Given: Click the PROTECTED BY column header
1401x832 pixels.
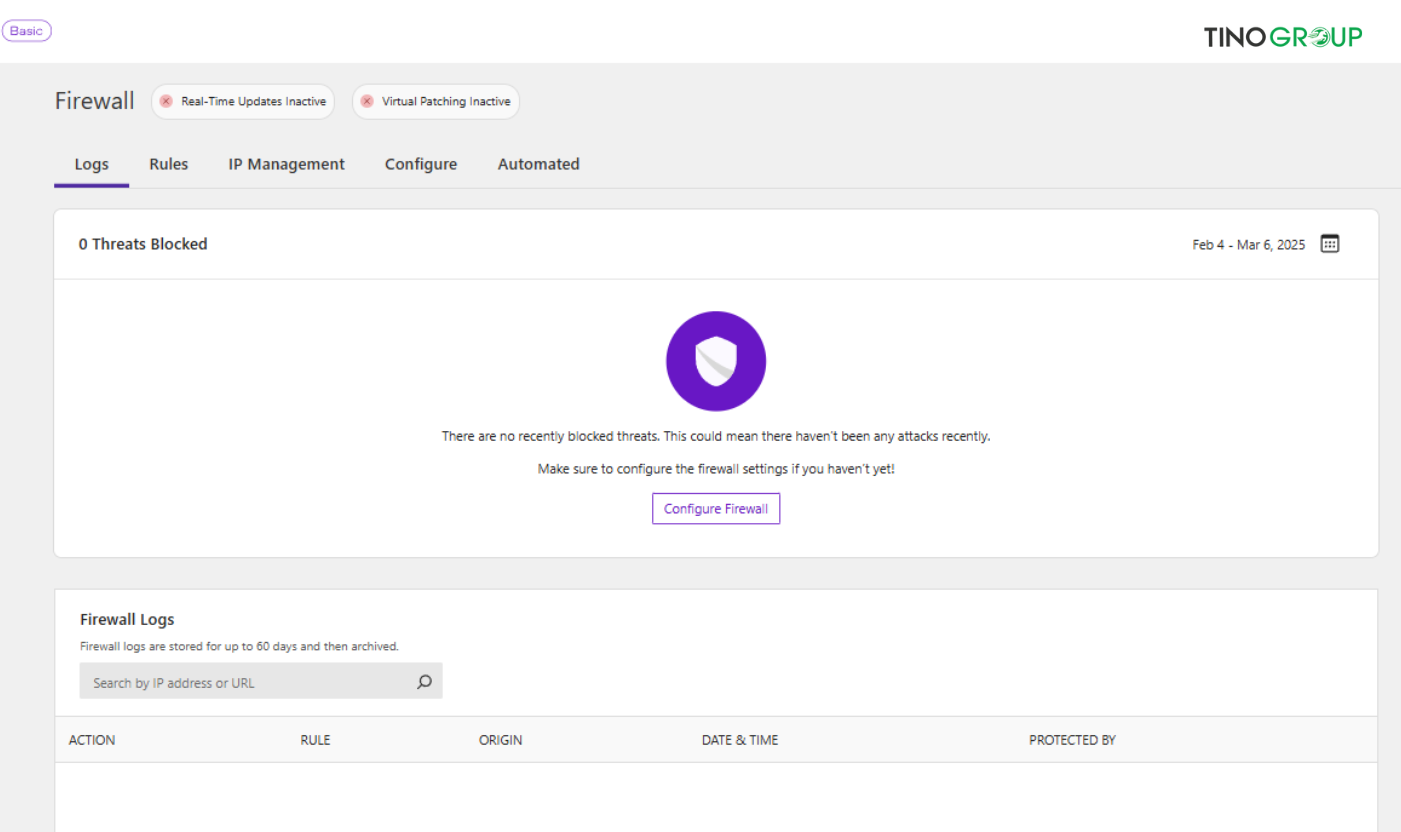Looking at the screenshot, I should pos(1072,740).
